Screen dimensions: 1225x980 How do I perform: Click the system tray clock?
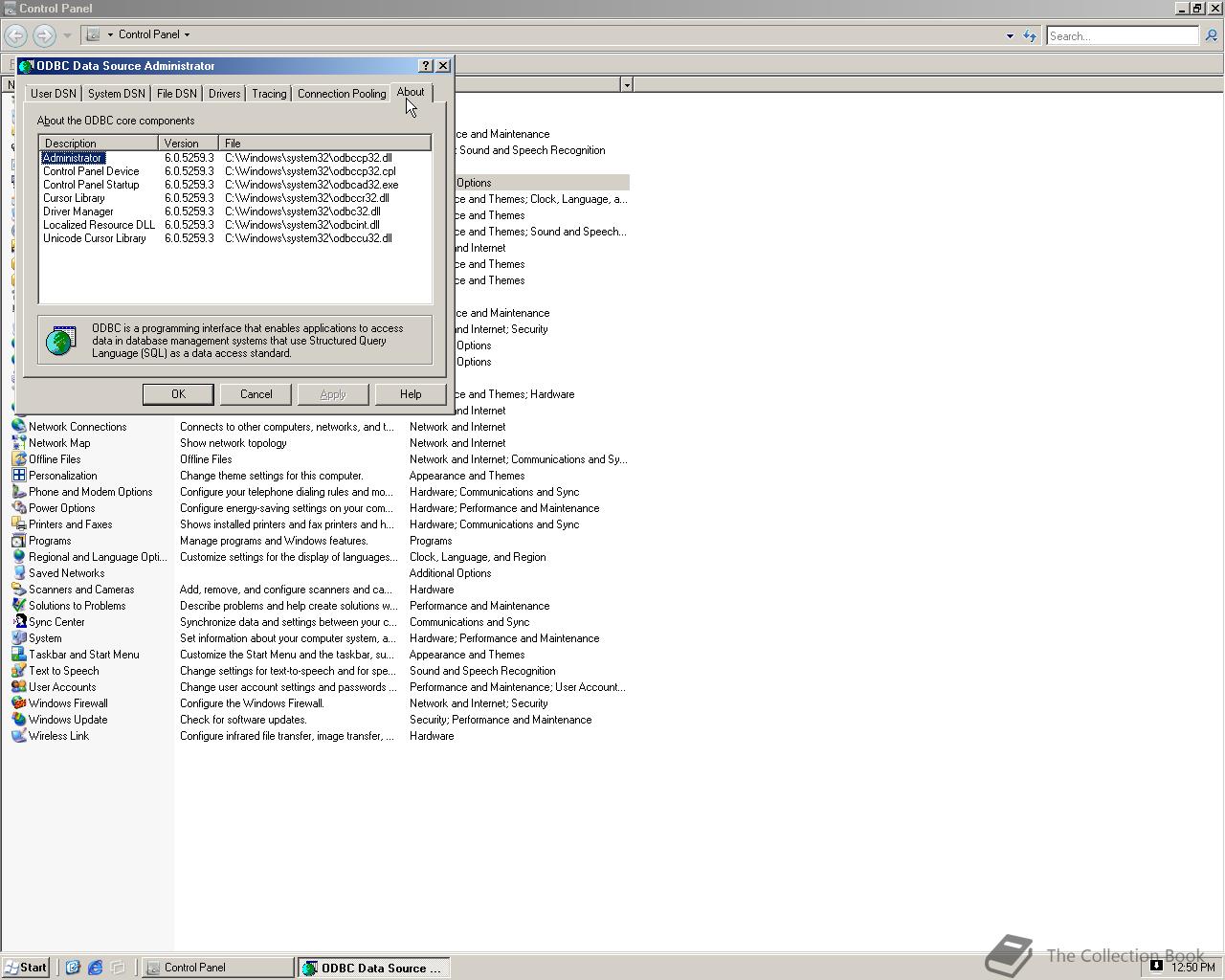click(1192, 968)
